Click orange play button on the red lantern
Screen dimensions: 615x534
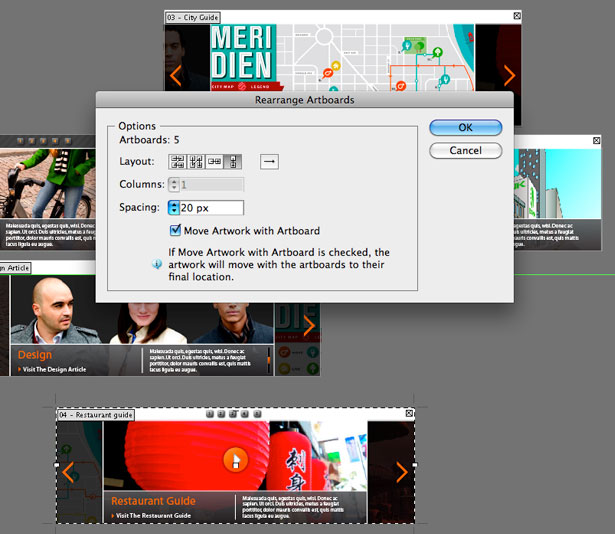tap(235, 459)
